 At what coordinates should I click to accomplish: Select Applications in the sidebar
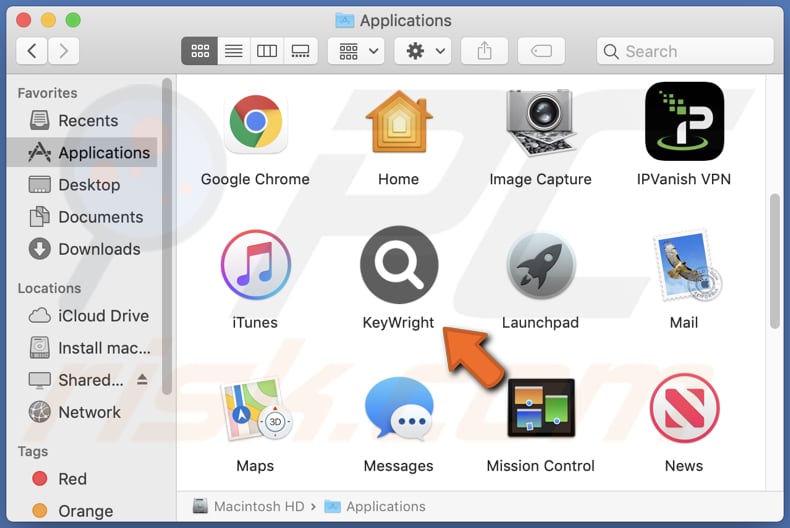click(83, 152)
